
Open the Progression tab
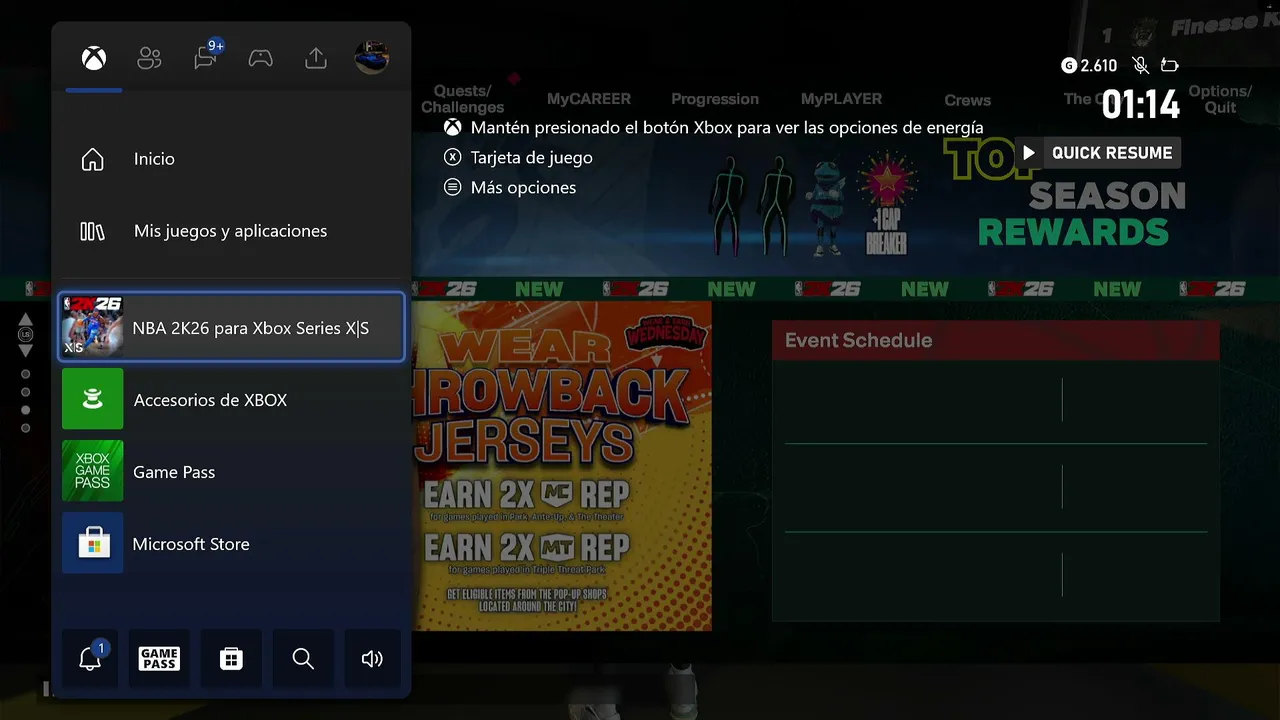point(715,99)
